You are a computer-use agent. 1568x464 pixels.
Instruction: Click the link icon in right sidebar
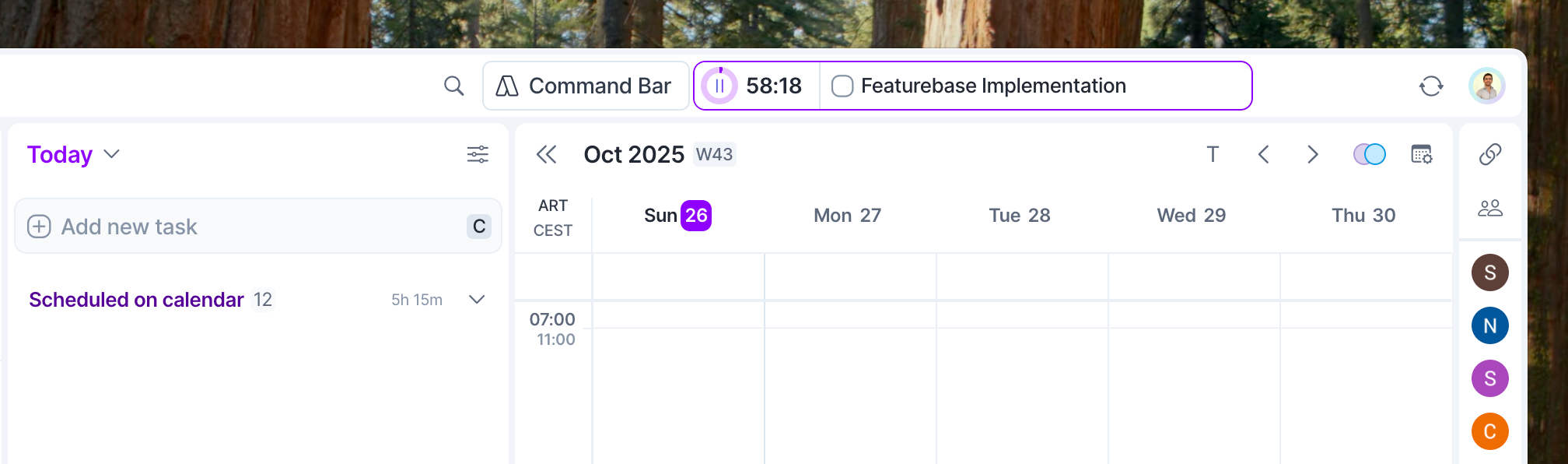click(1489, 154)
